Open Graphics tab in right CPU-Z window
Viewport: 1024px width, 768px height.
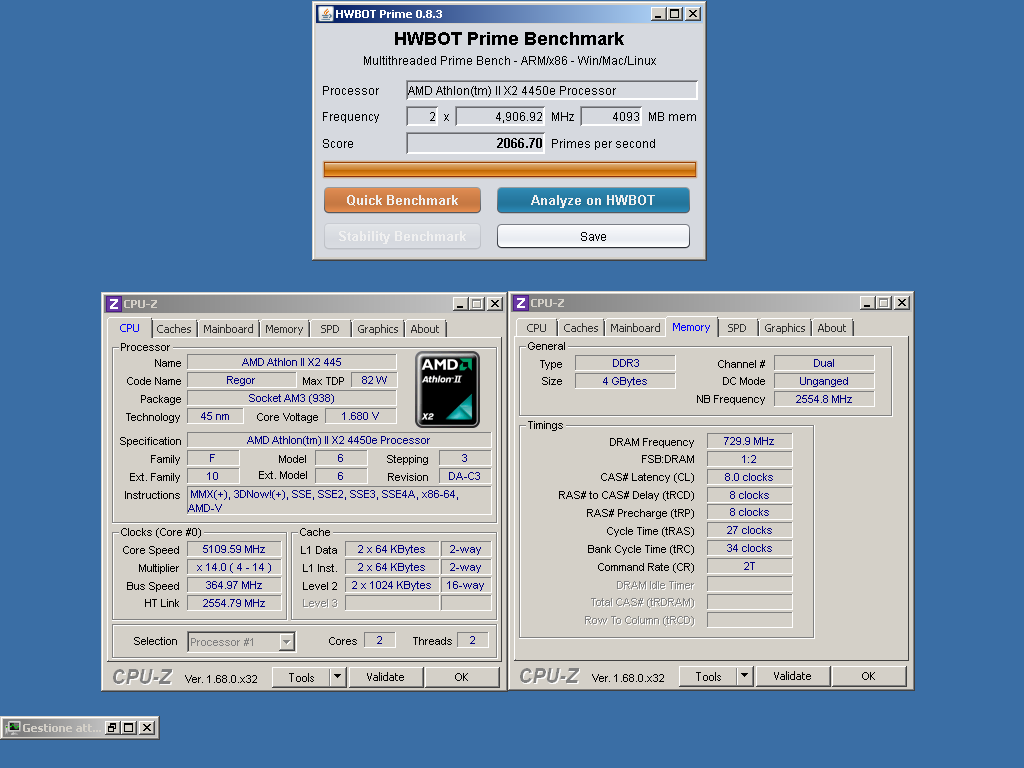(x=784, y=328)
